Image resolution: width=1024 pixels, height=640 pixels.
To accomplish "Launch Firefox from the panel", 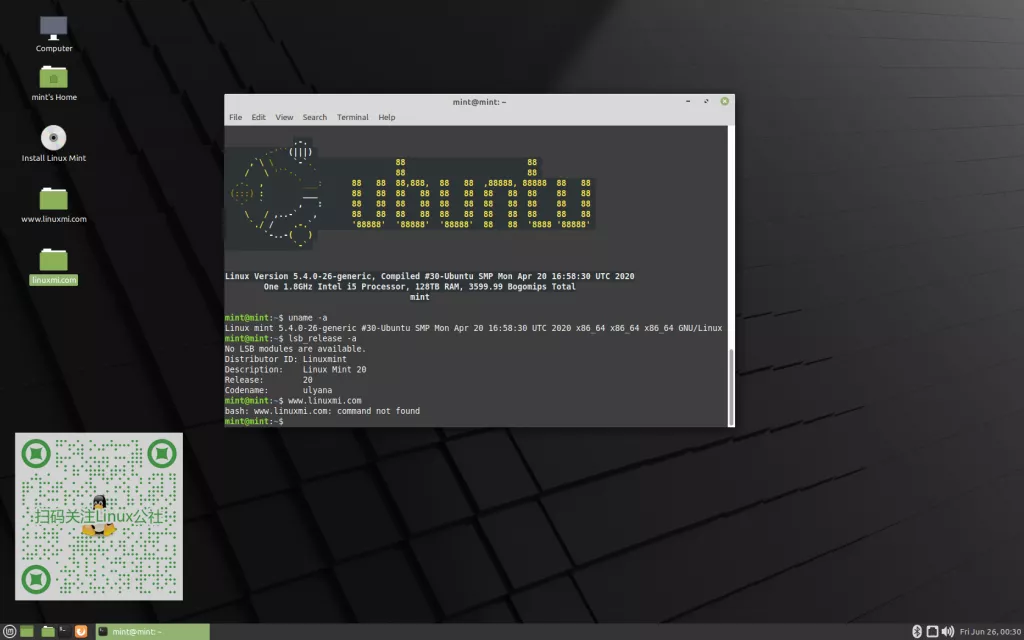I will point(81,632).
